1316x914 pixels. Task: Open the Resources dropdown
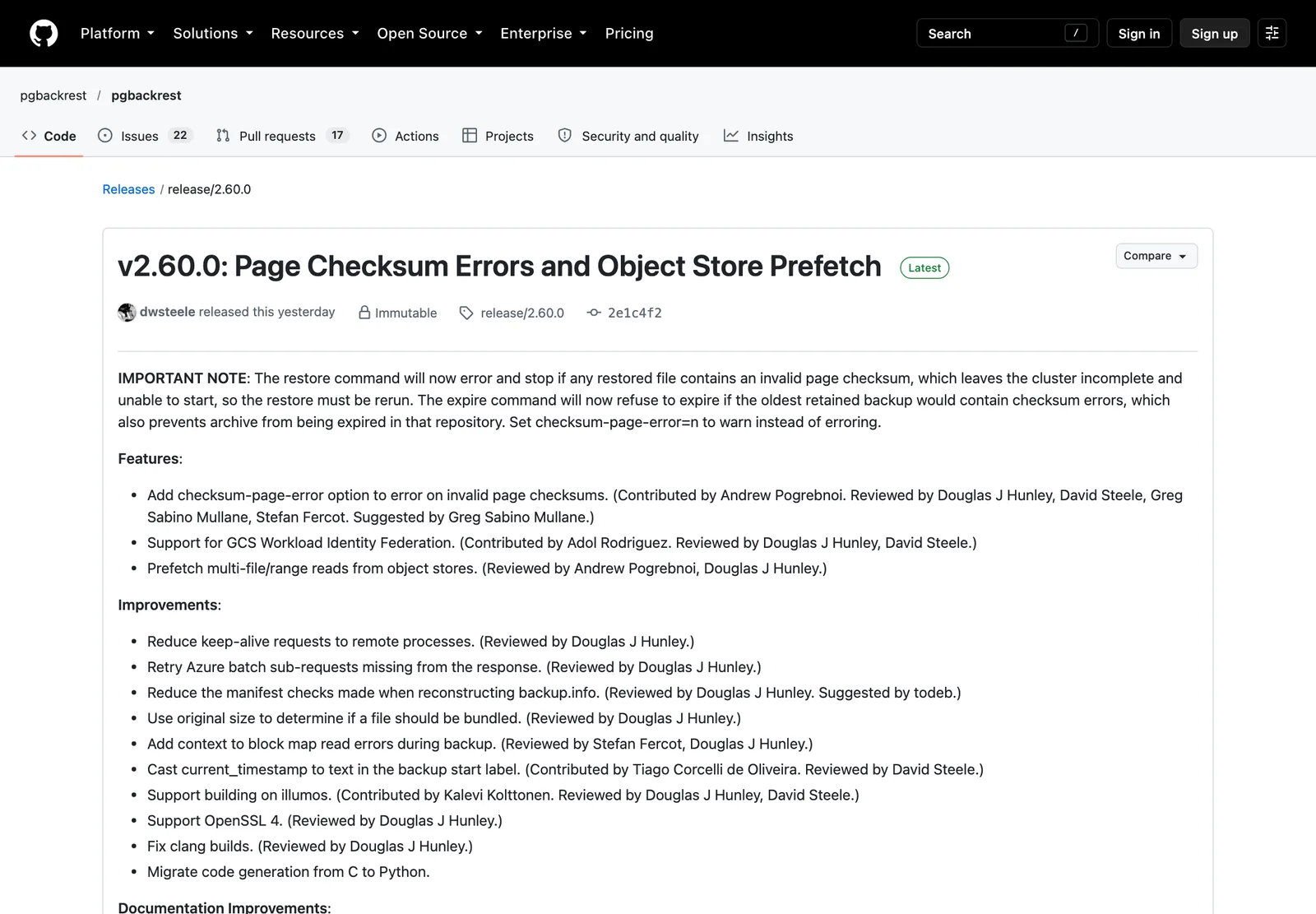315,34
